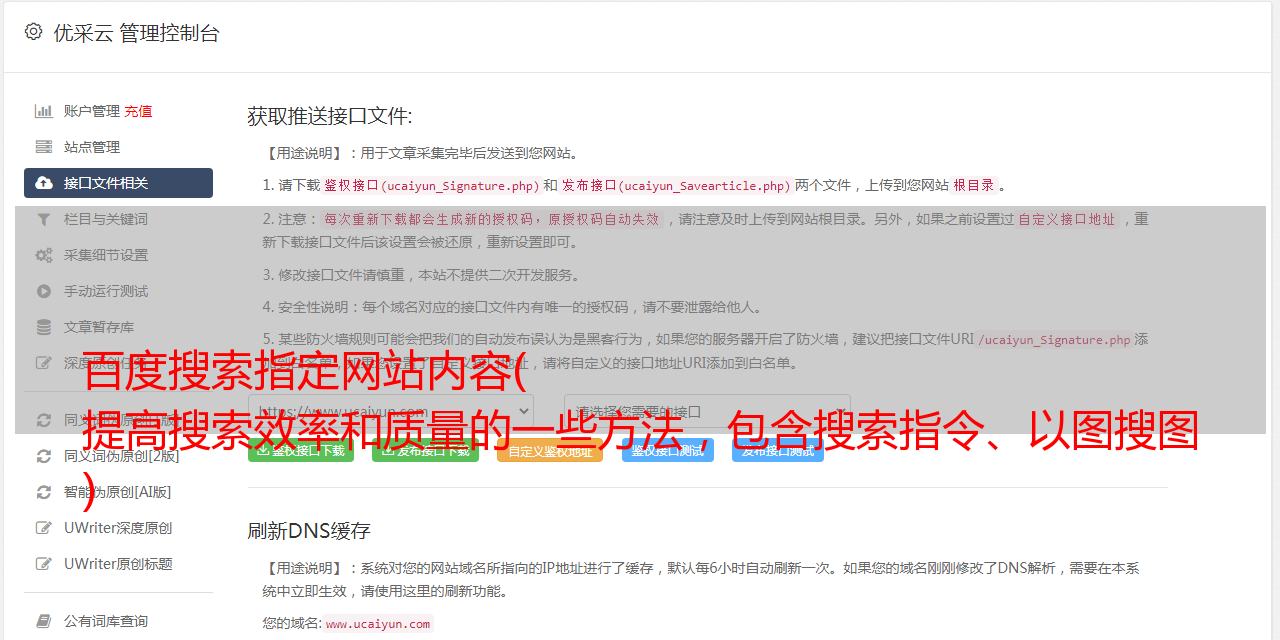Screen dimensions: 1280x640
Task: Open the 智能伪原创[AI版] menu item
Action: pyautogui.click(x=118, y=492)
